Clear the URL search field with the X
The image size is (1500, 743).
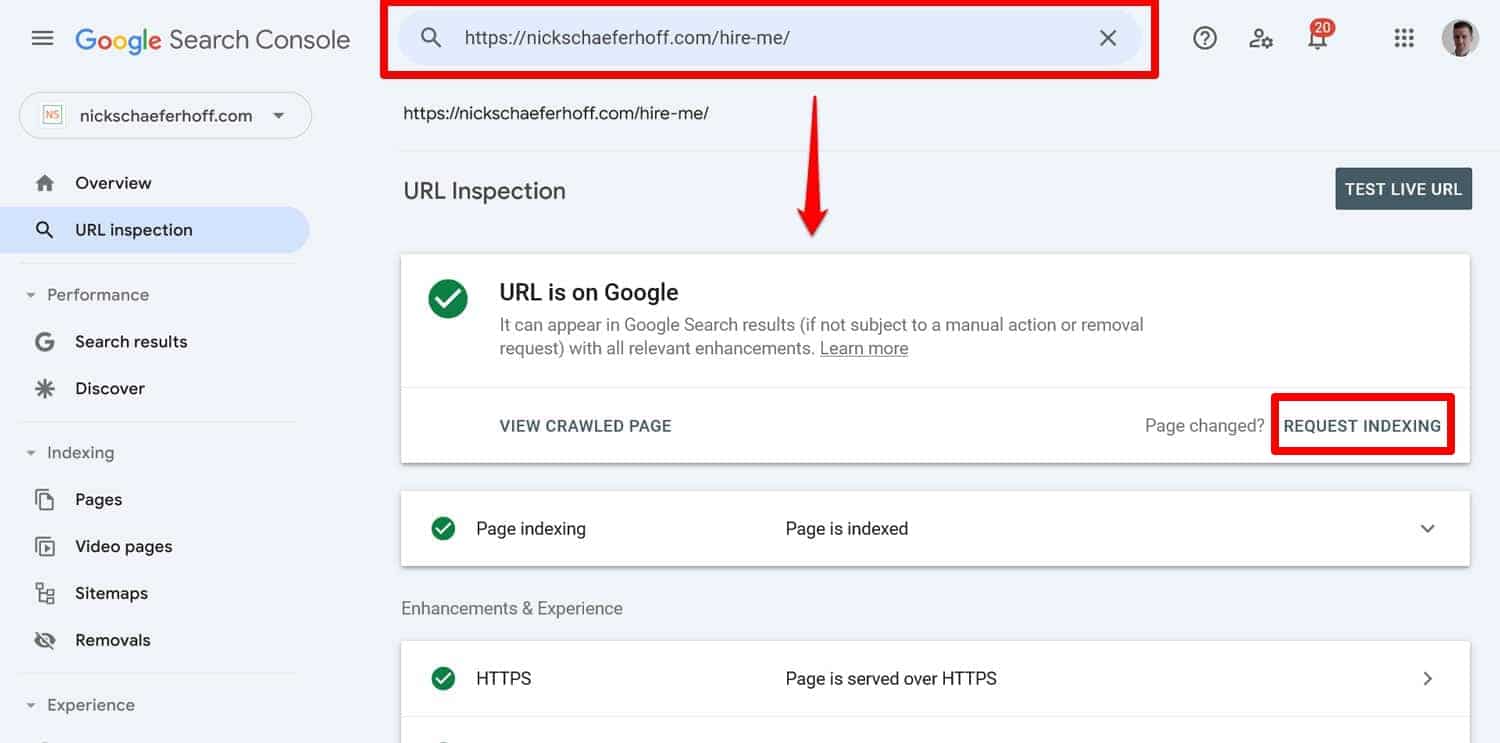(1108, 38)
